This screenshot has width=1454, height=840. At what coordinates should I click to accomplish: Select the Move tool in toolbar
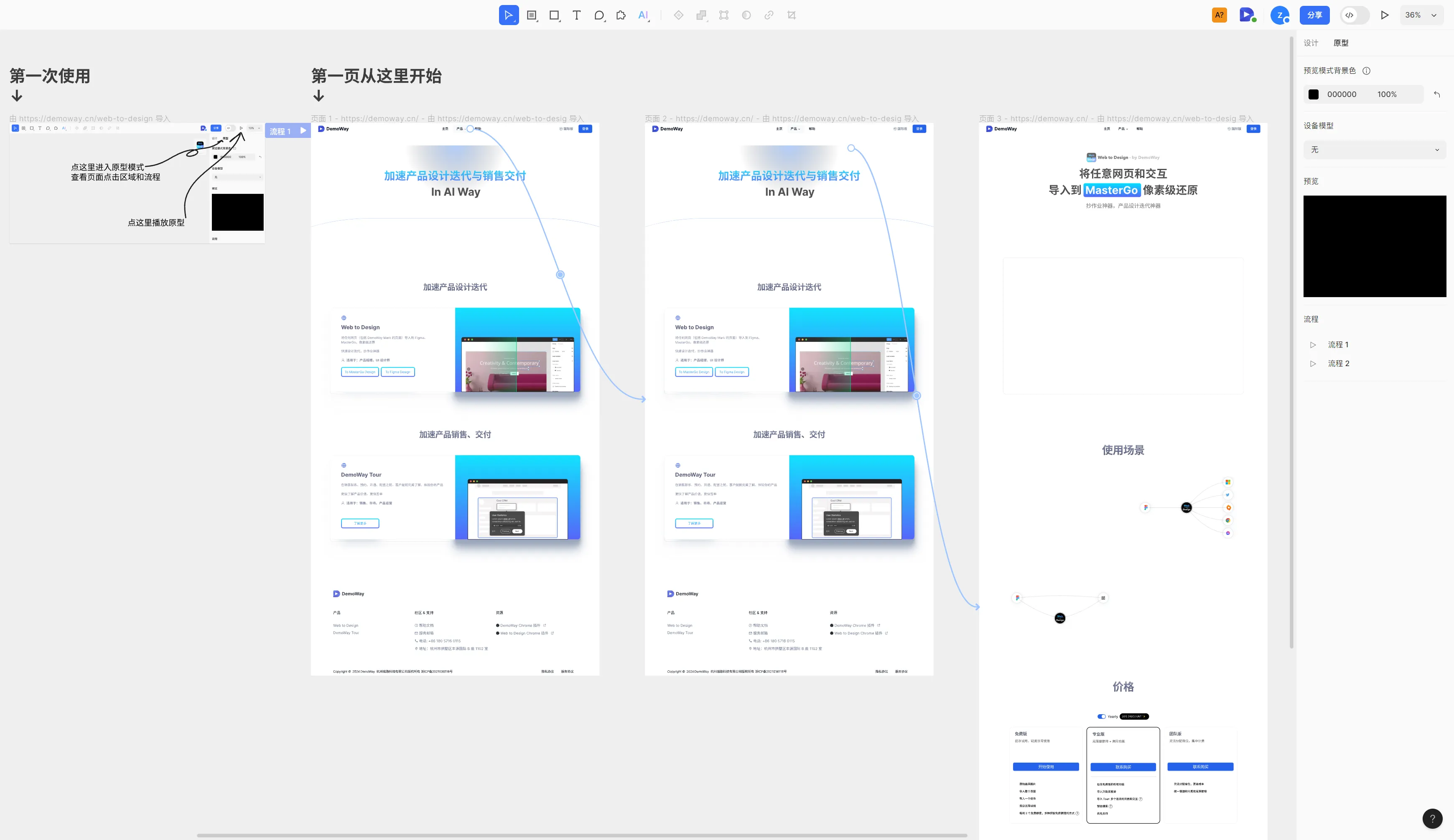508,15
